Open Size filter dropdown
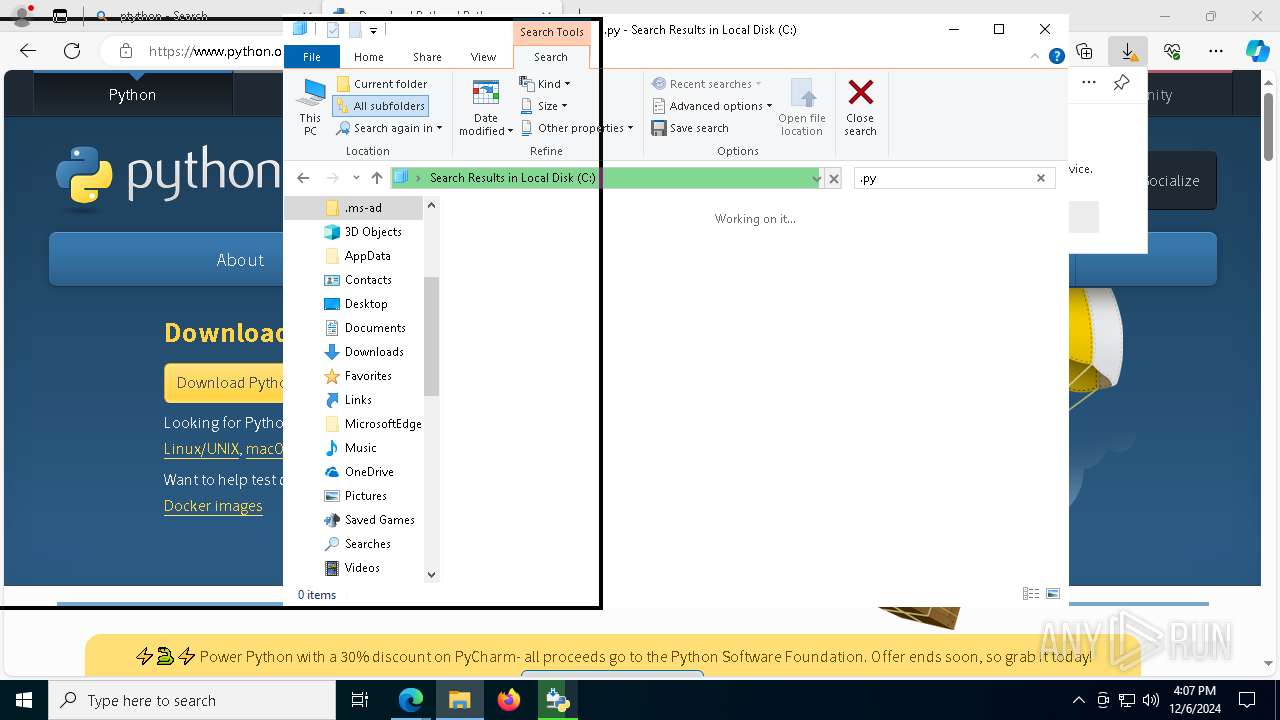This screenshot has width=1280, height=720. point(543,106)
